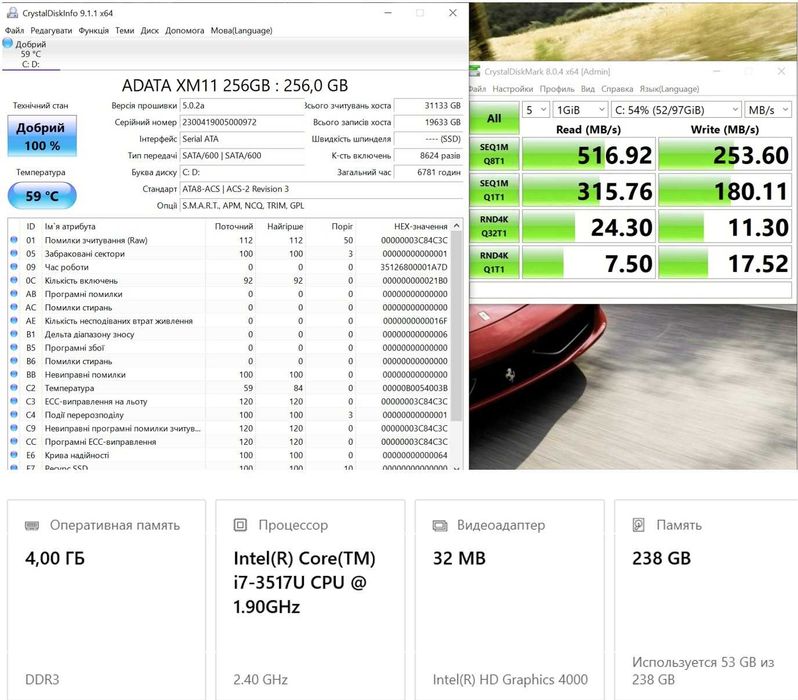Image resolution: width=798 pixels, height=700 pixels.
Task: Click the power-on hours value 6781 годин
Action: pos(428,173)
